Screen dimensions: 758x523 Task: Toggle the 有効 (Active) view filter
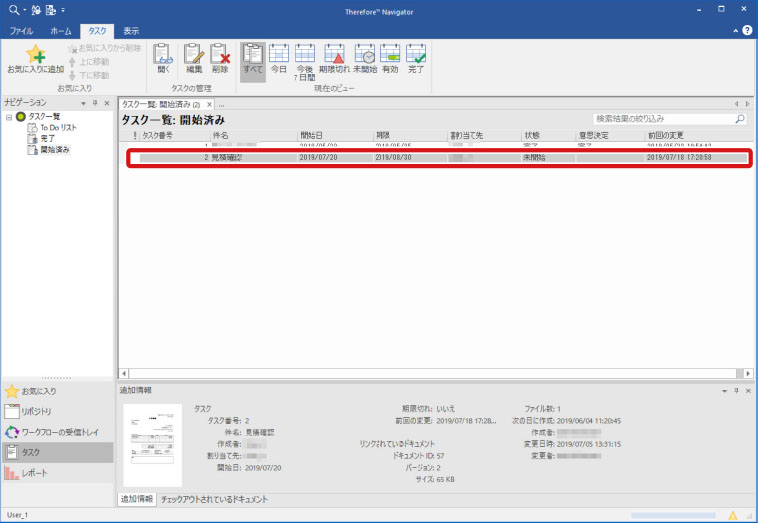coord(390,59)
